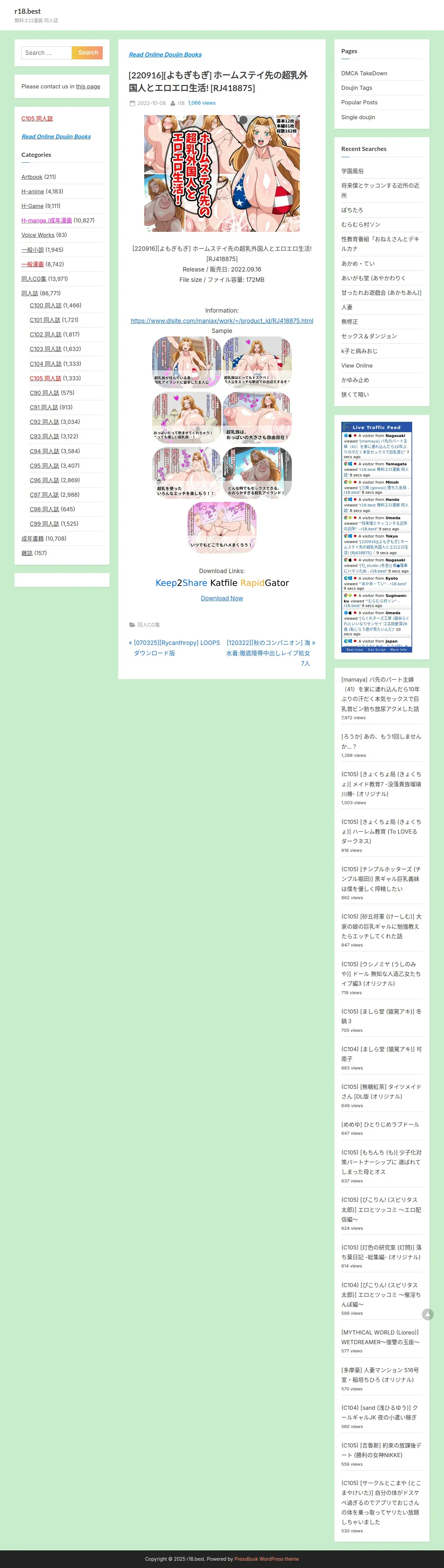
Task: Click the calendar icon beside 2022-10-08
Action: pyautogui.click(x=132, y=104)
